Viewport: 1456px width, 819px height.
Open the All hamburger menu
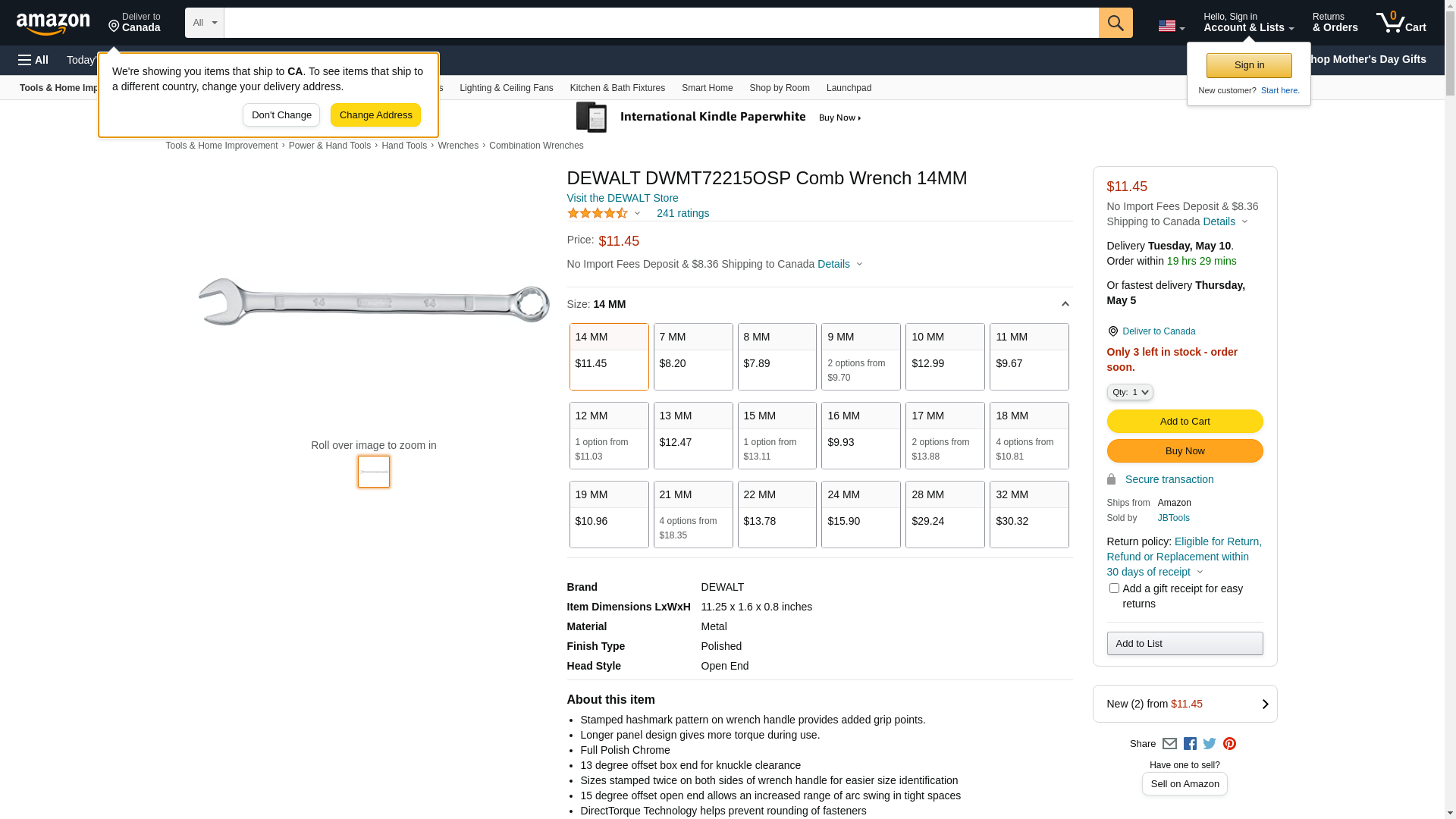(x=33, y=60)
